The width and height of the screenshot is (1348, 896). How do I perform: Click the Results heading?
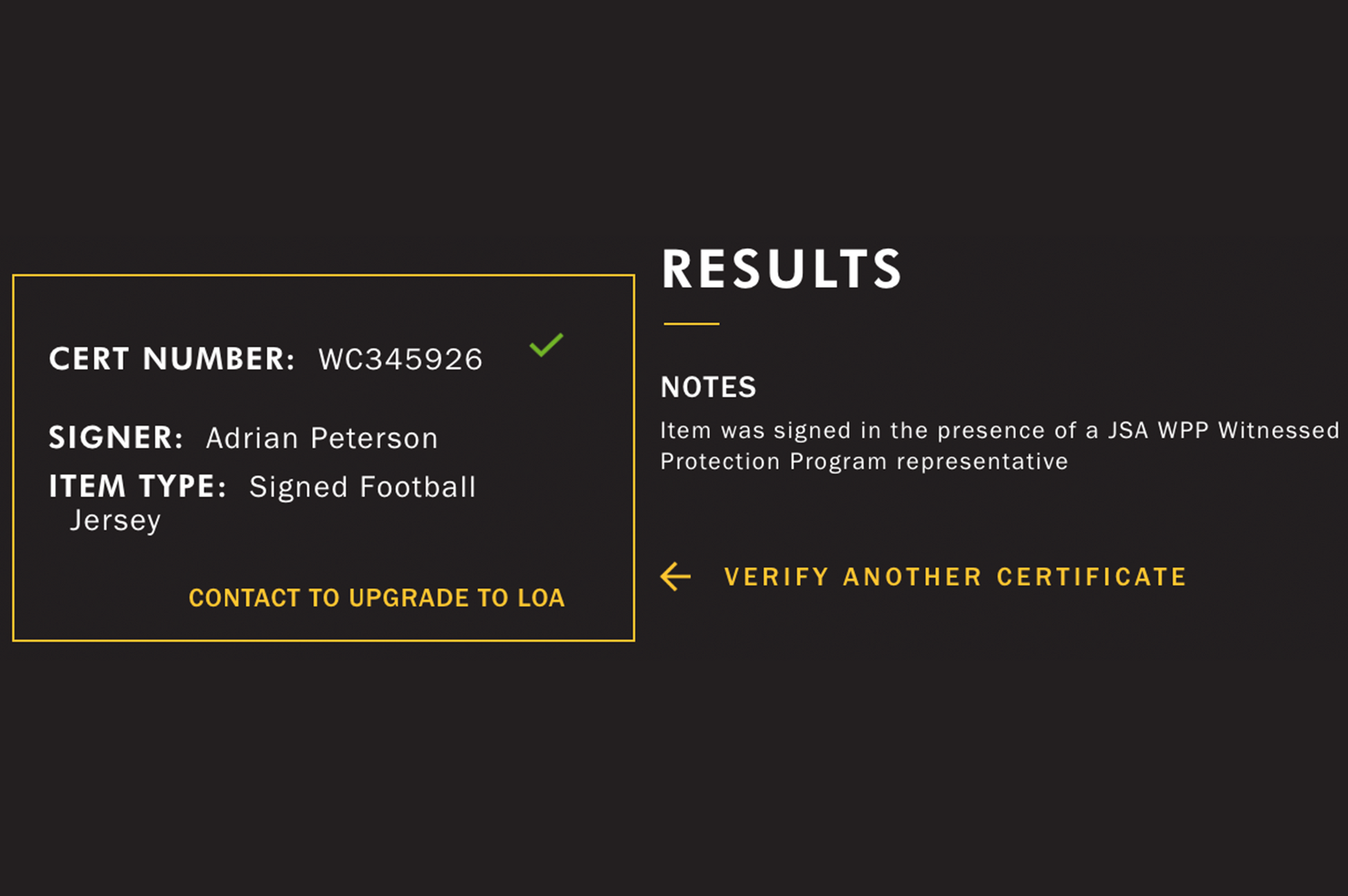point(781,269)
